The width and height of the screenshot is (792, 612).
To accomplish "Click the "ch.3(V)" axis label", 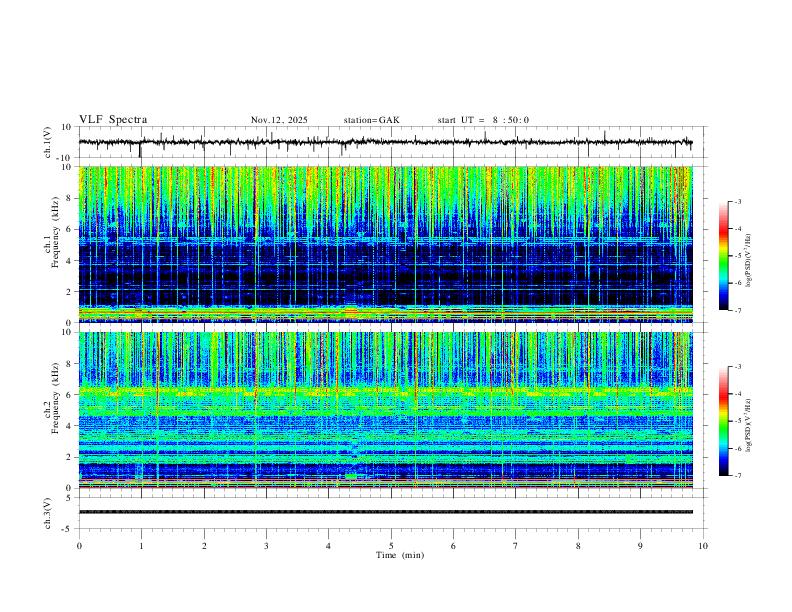I will pos(48,513).
